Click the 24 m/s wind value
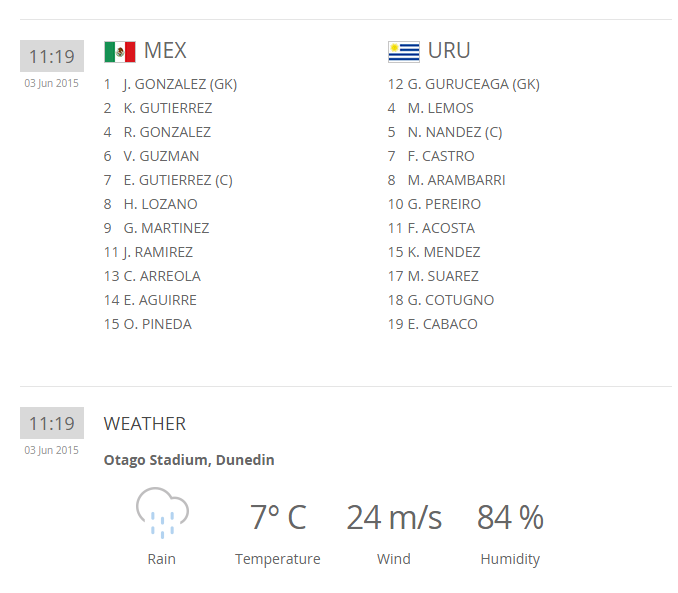 (x=394, y=518)
